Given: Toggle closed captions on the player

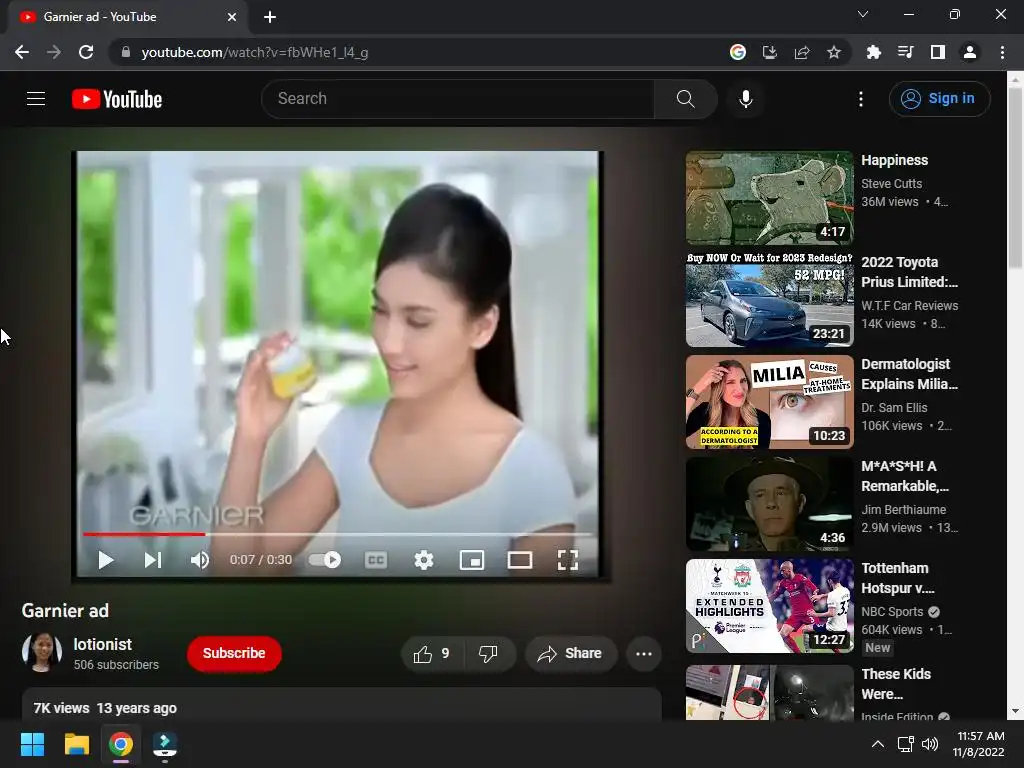Looking at the screenshot, I should coord(376,560).
